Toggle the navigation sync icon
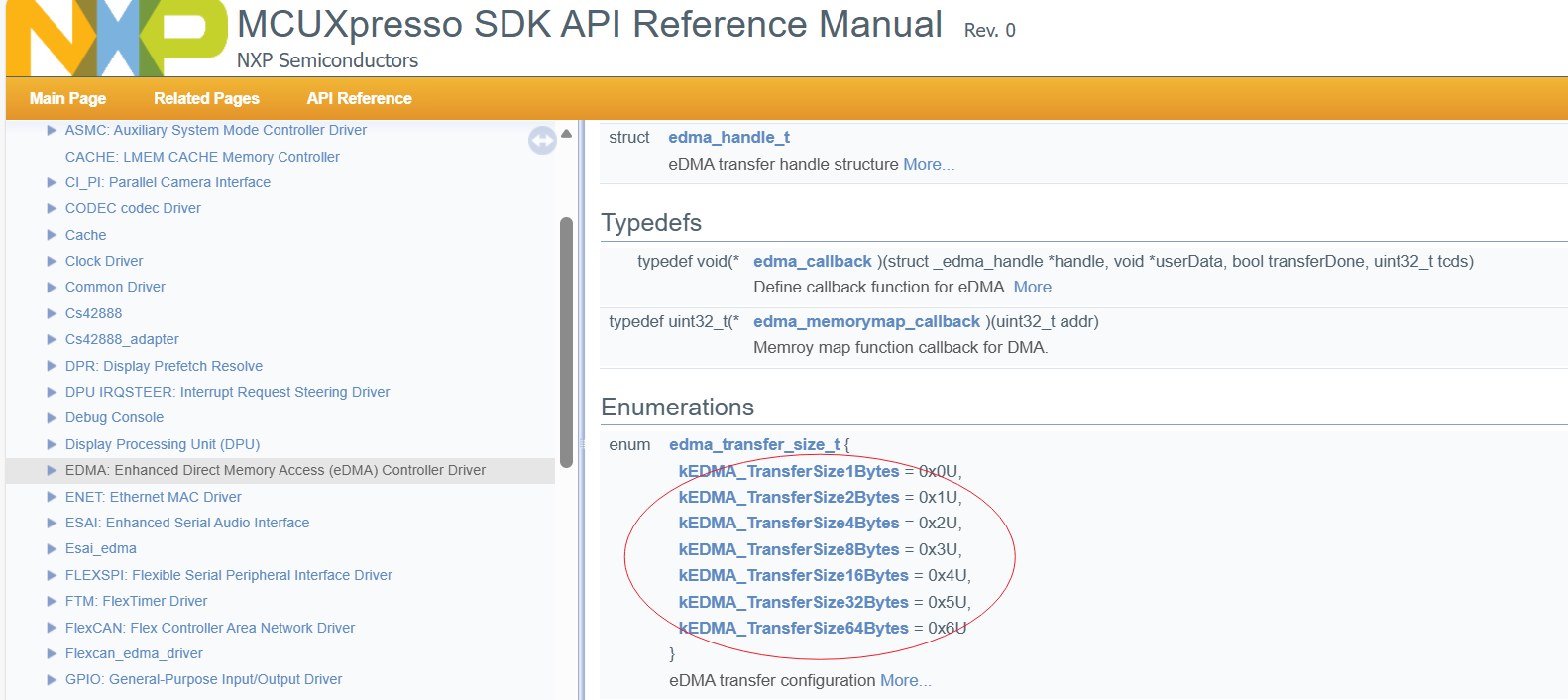 (x=542, y=141)
